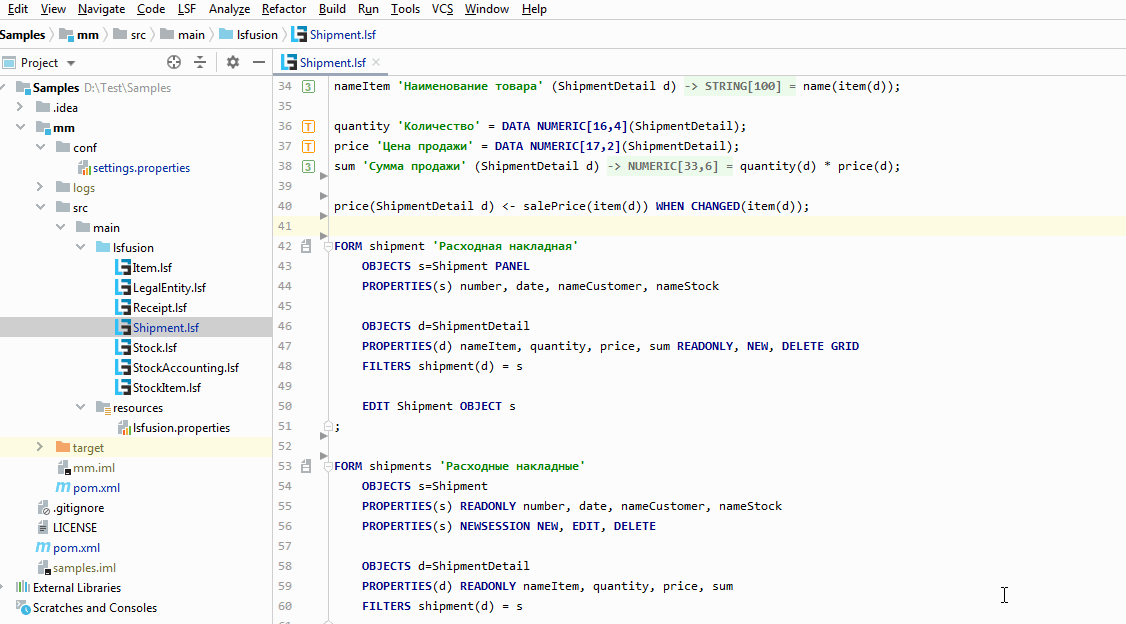Click line number 47 in the gutter

285,346
